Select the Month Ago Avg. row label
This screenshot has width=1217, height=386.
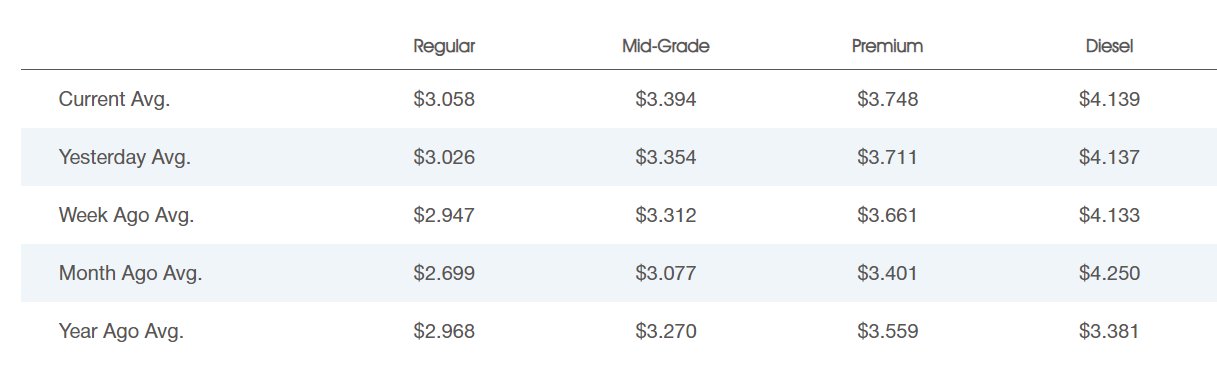[x=130, y=274]
